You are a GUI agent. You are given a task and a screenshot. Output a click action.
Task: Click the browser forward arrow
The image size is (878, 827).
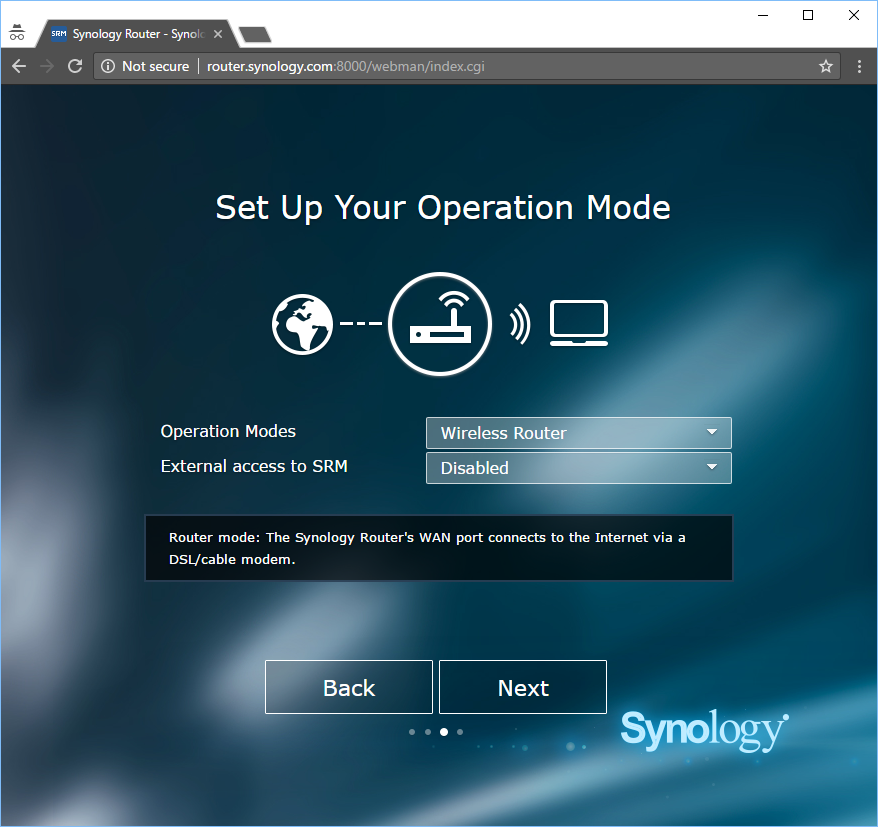click(x=47, y=66)
